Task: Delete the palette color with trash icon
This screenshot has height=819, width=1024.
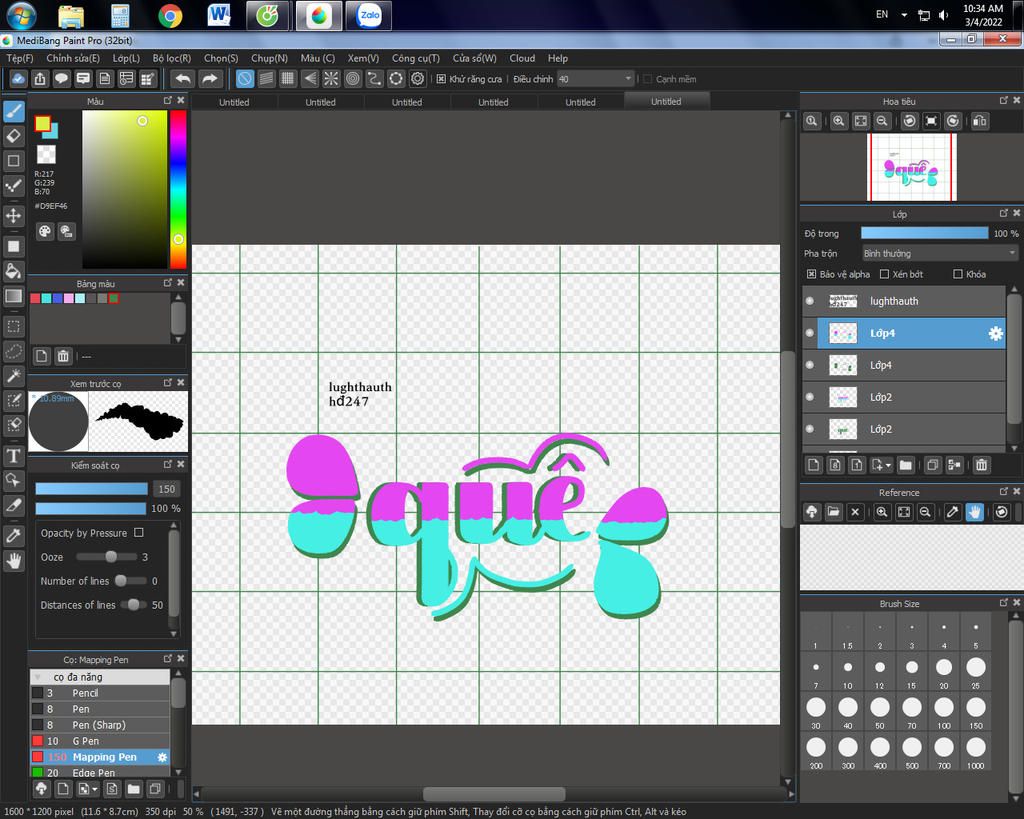Action: point(63,356)
